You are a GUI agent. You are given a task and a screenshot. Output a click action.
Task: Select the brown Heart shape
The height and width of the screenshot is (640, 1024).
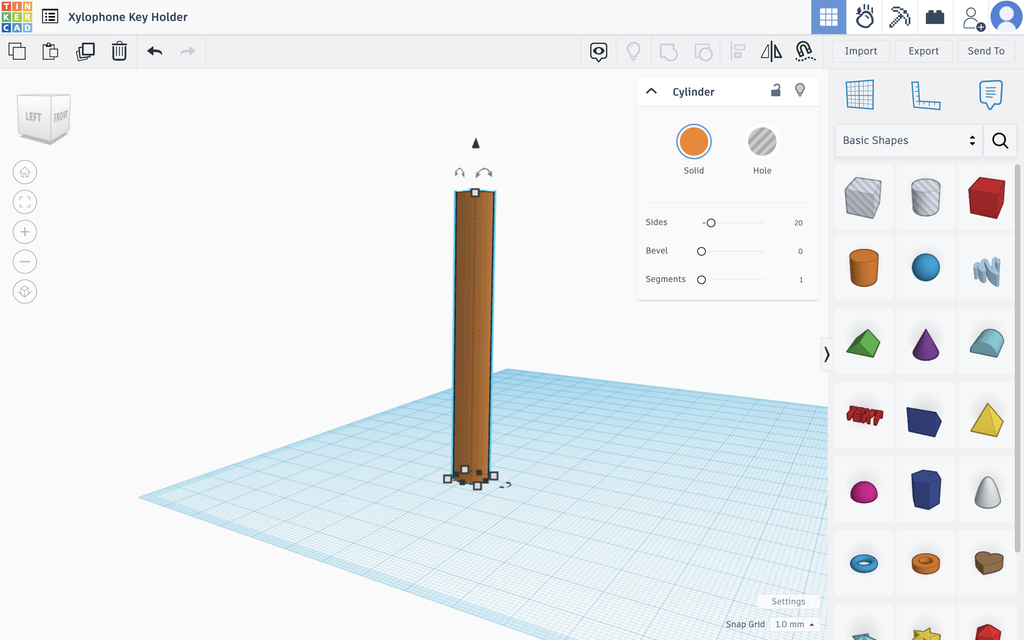(988, 562)
